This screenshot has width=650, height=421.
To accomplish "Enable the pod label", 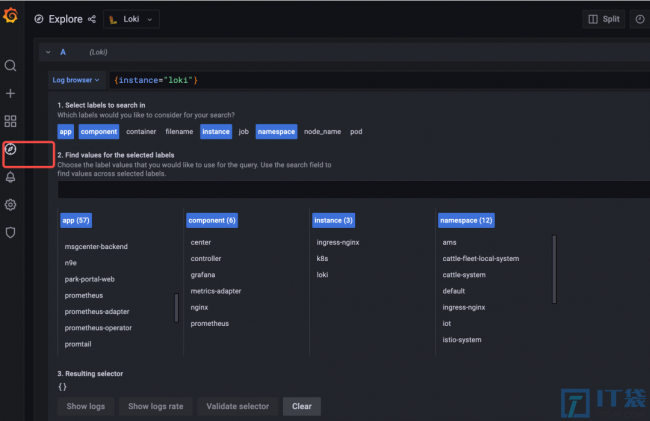I will pos(356,132).
